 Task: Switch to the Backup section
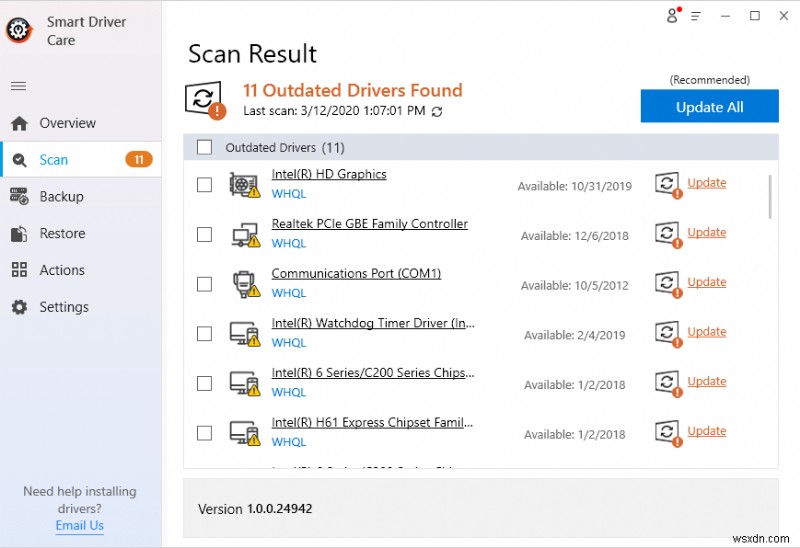(61, 197)
